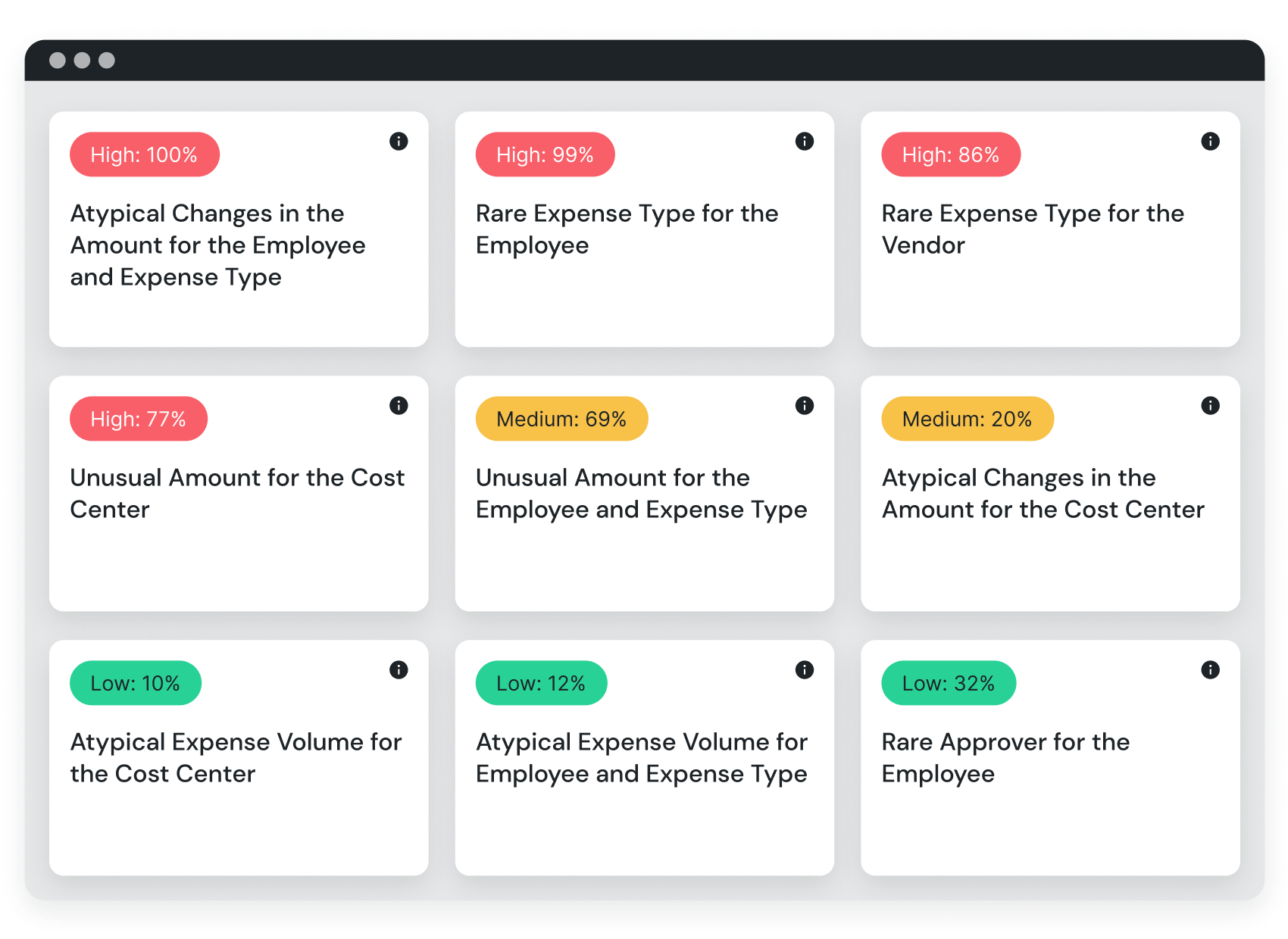The height and width of the screenshot is (939, 1288).
Task: Click the third window control dot
Action: tap(107, 60)
